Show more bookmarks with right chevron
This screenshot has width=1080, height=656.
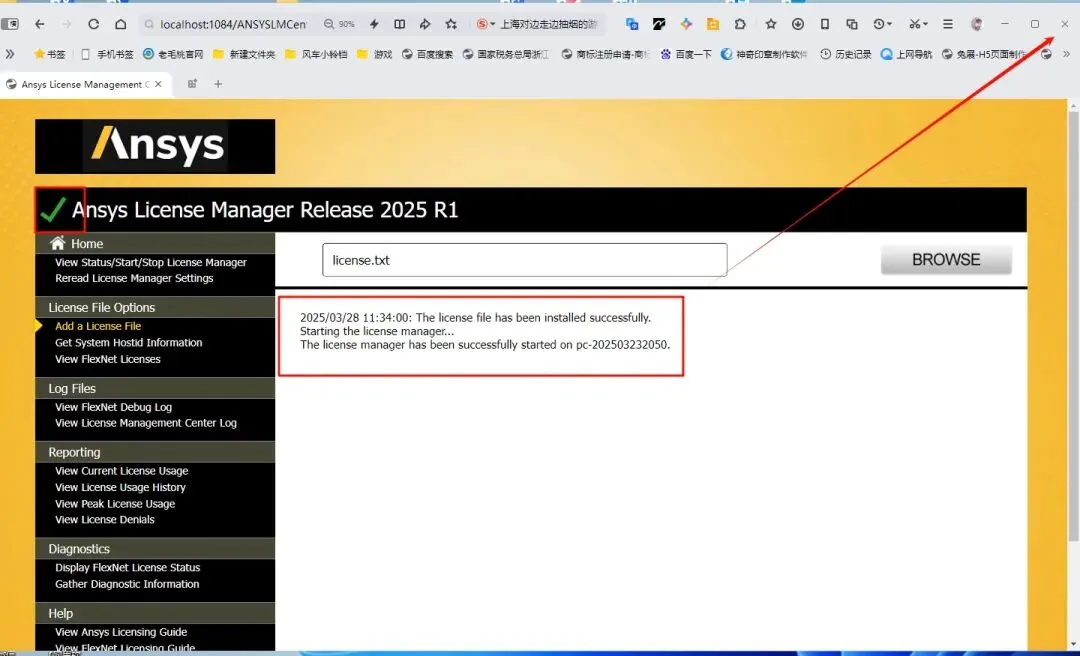coord(1066,54)
